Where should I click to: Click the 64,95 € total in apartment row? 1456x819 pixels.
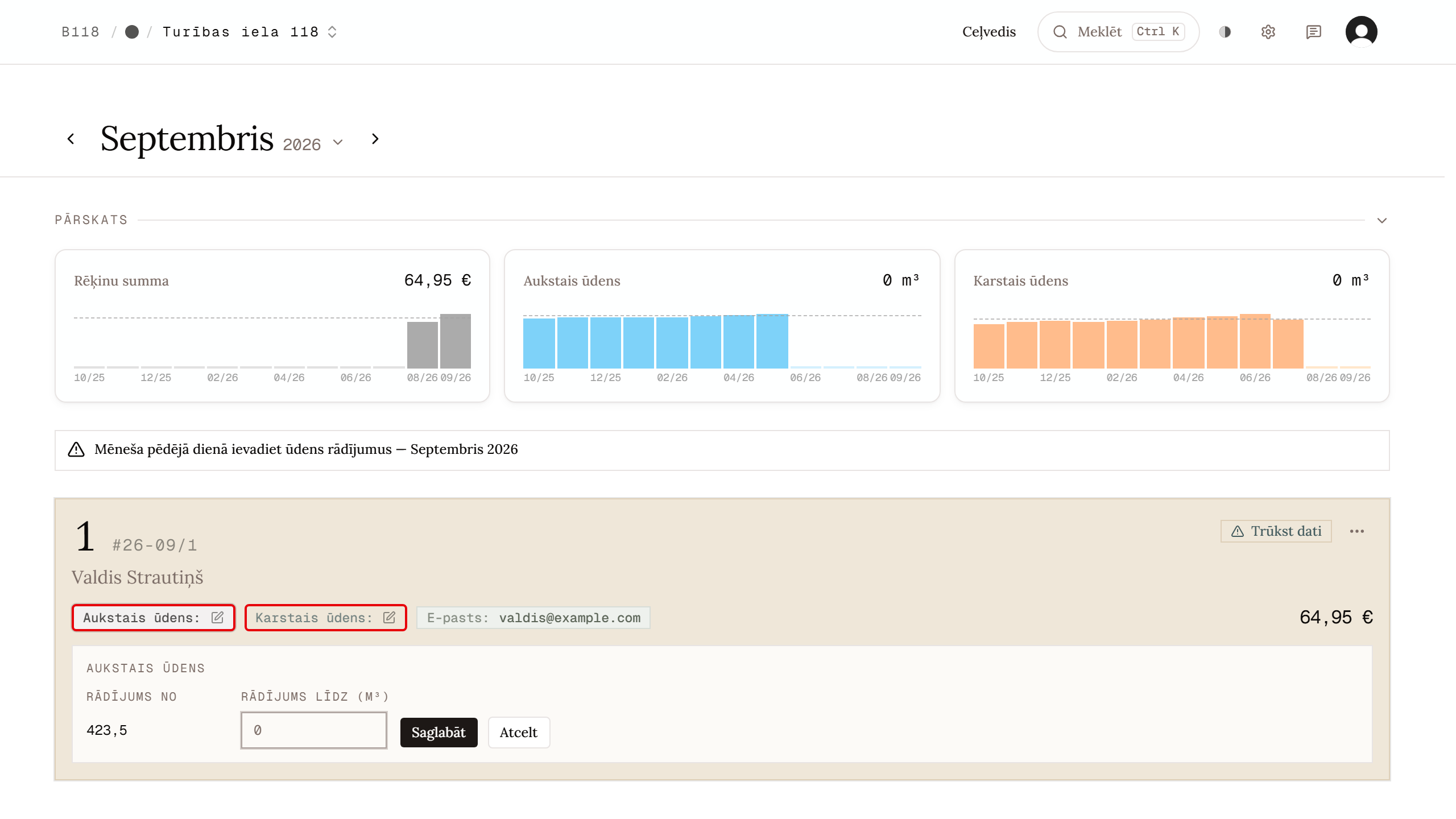(x=1337, y=618)
